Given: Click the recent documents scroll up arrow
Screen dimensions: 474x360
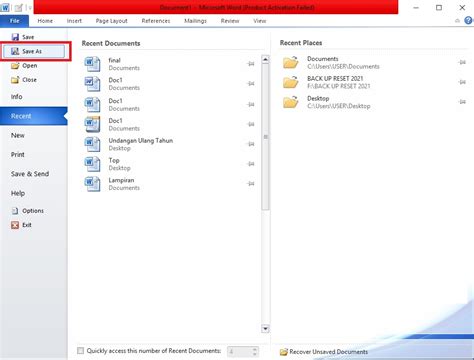Looking at the screenshot, I should click(x=265, y=59).
